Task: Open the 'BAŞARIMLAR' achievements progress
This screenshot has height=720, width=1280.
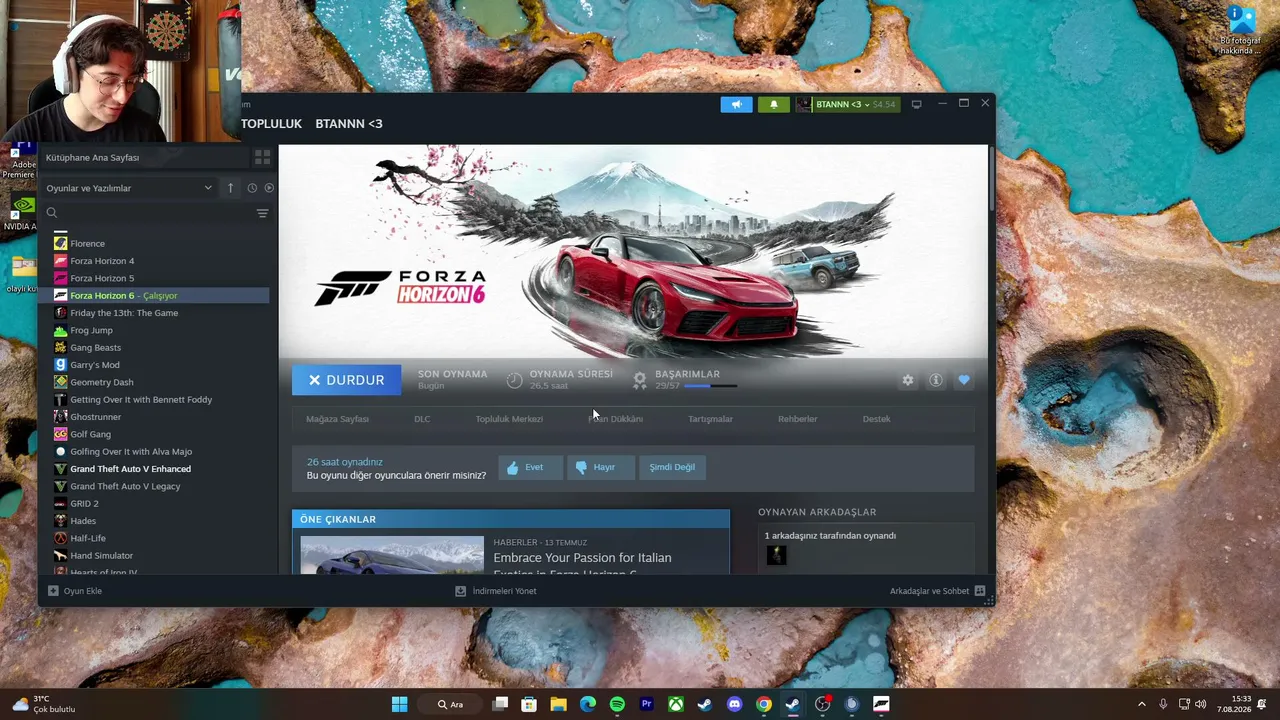Action: 687,380
